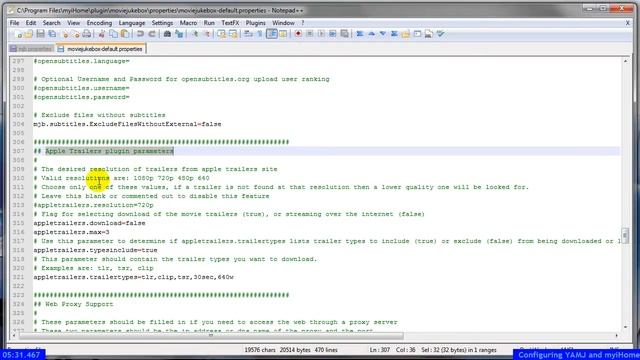Click the Close document toolbar icon

tap(65, 34)
